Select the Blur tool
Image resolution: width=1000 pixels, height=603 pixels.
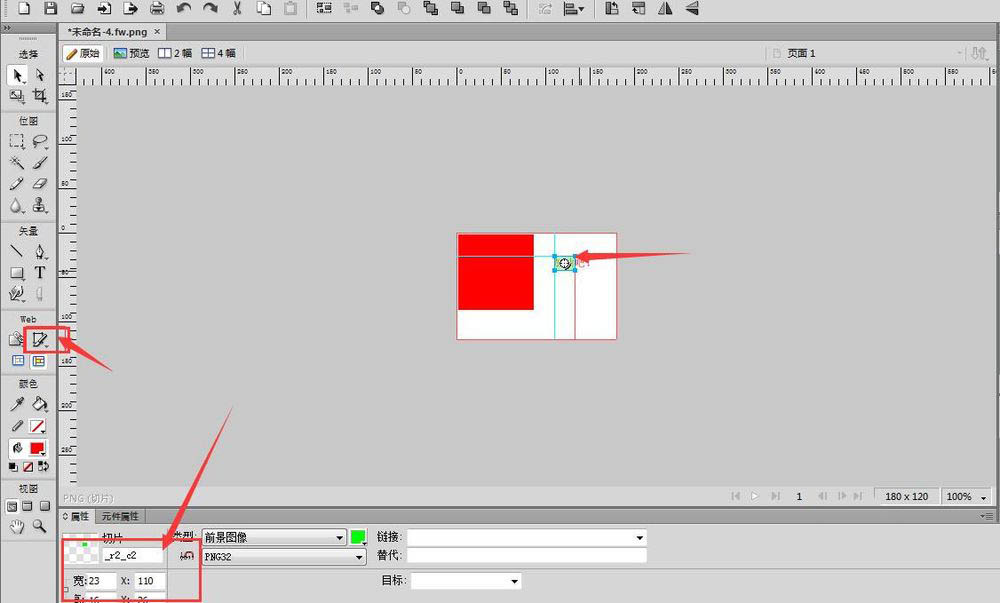point(17,205)
